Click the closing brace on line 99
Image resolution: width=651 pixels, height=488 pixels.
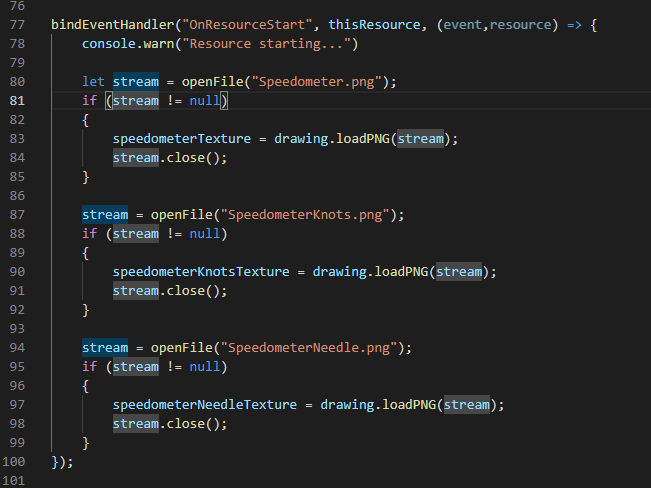tap(86, 443)
